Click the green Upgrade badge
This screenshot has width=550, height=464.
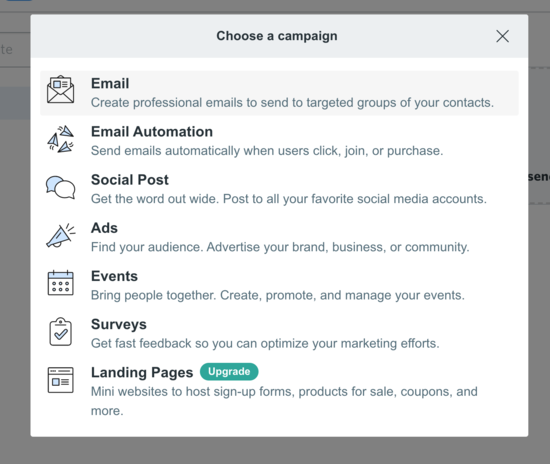coord(229,372)
